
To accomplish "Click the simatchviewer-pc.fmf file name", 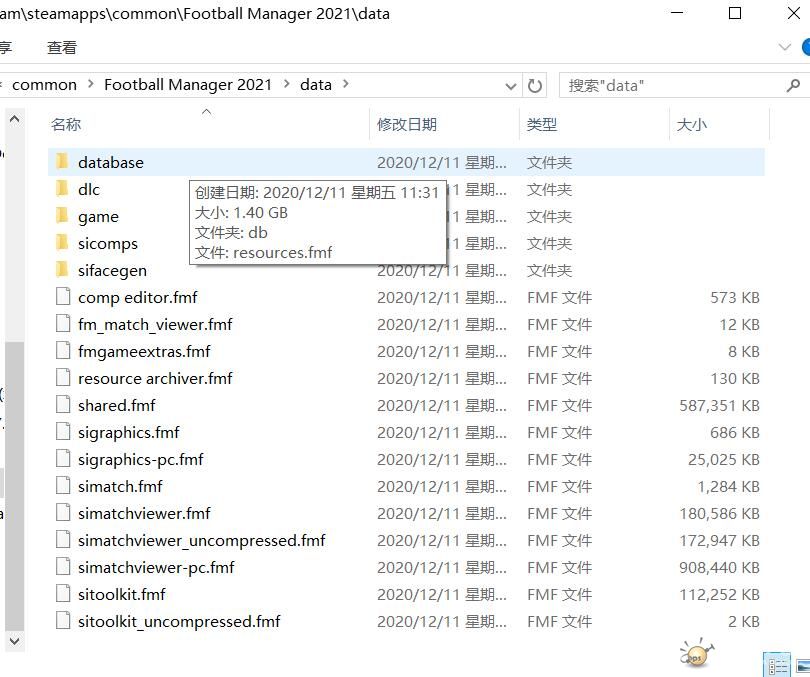I will 156,567.
